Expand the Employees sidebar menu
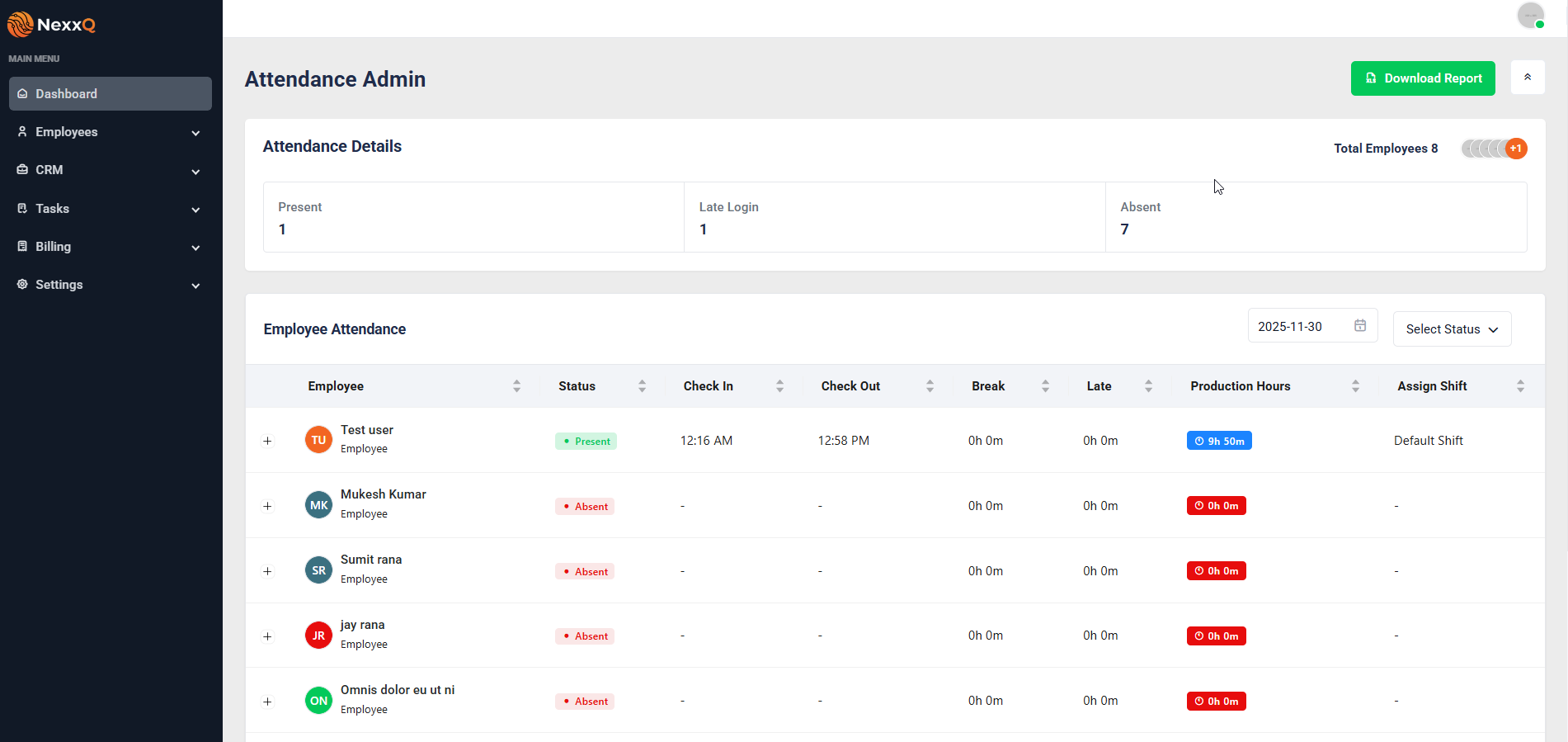This screenshot has height=742, width=1568. point(111,132)
